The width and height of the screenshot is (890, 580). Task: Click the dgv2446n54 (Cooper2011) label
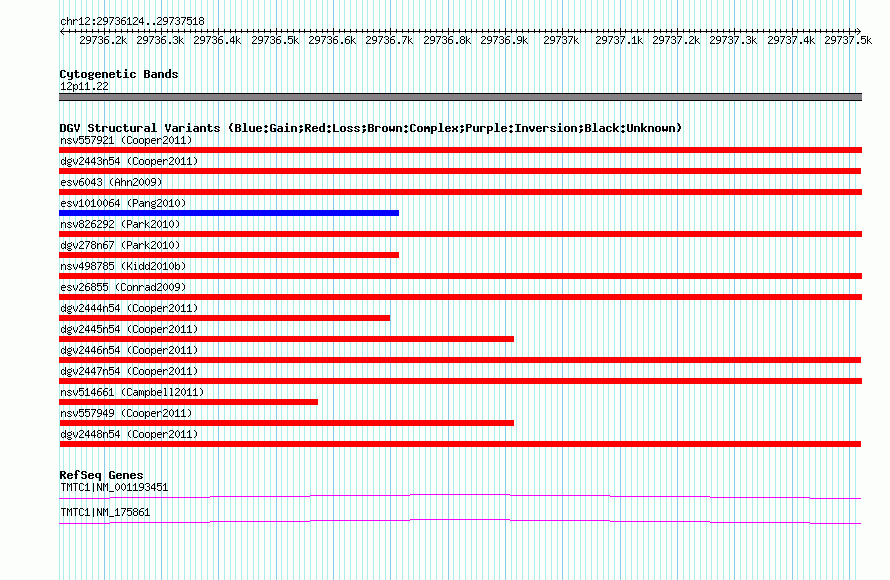129,350
